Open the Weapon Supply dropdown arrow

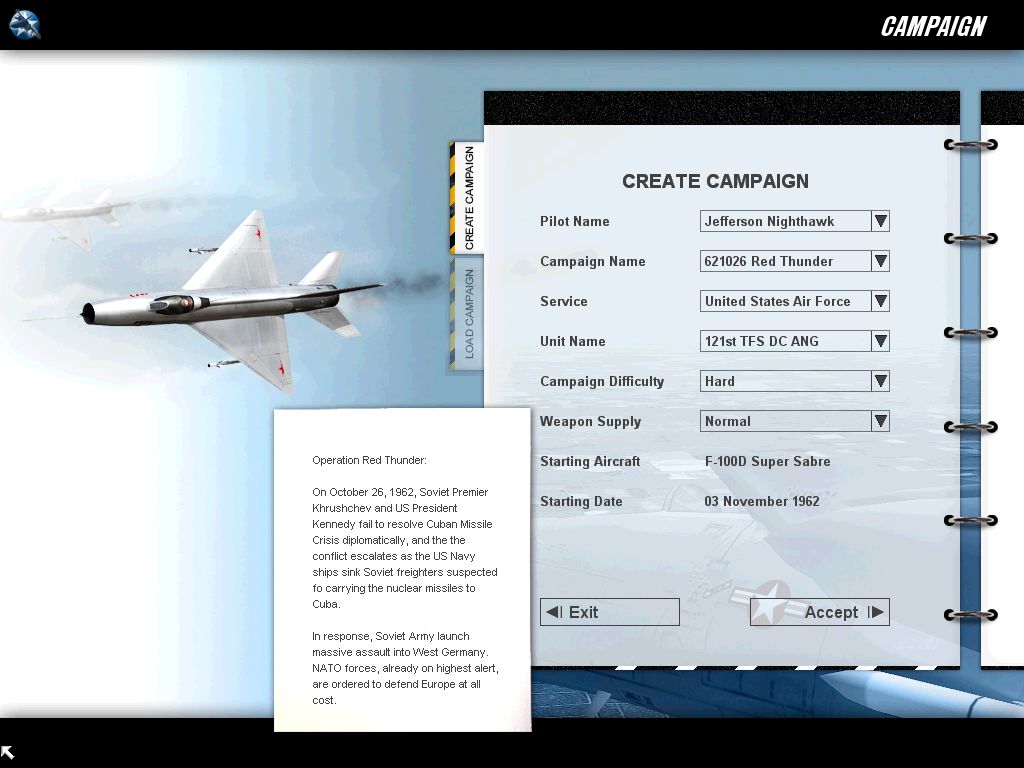(880, 421)
